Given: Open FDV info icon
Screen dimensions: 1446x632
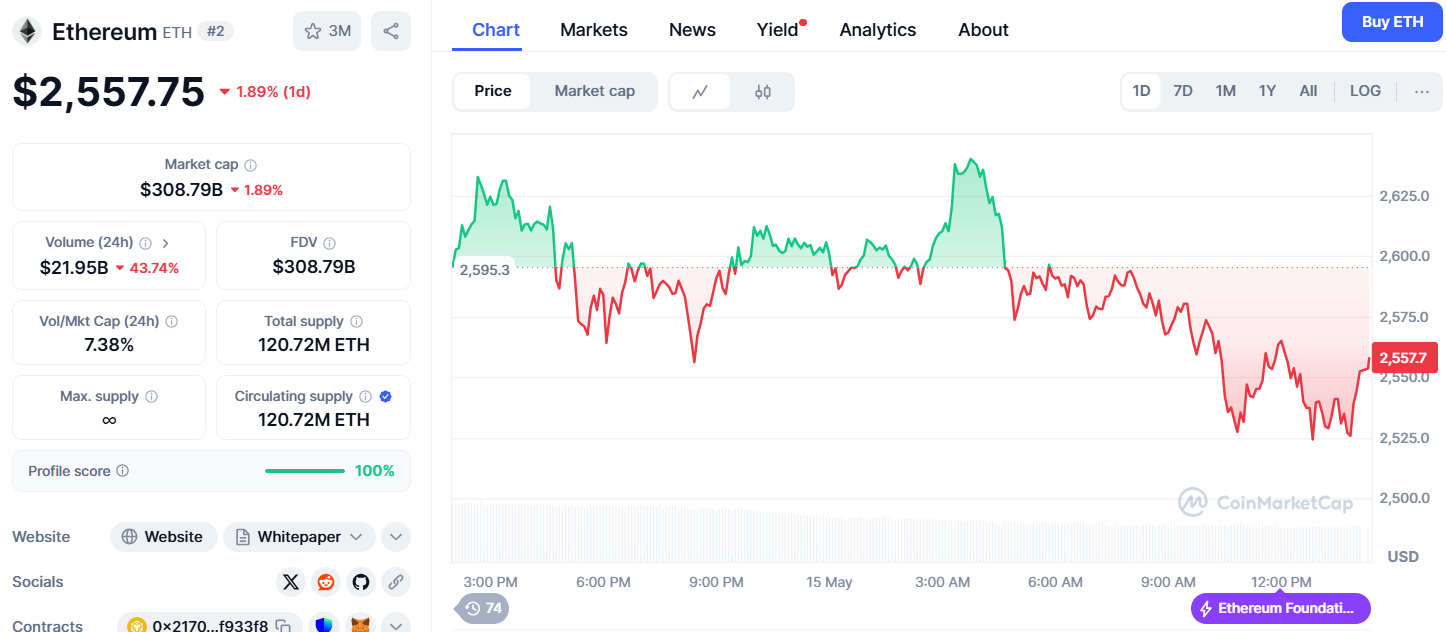Looking at the screenshot, I should pyautogui.click(x=330, y=243).
